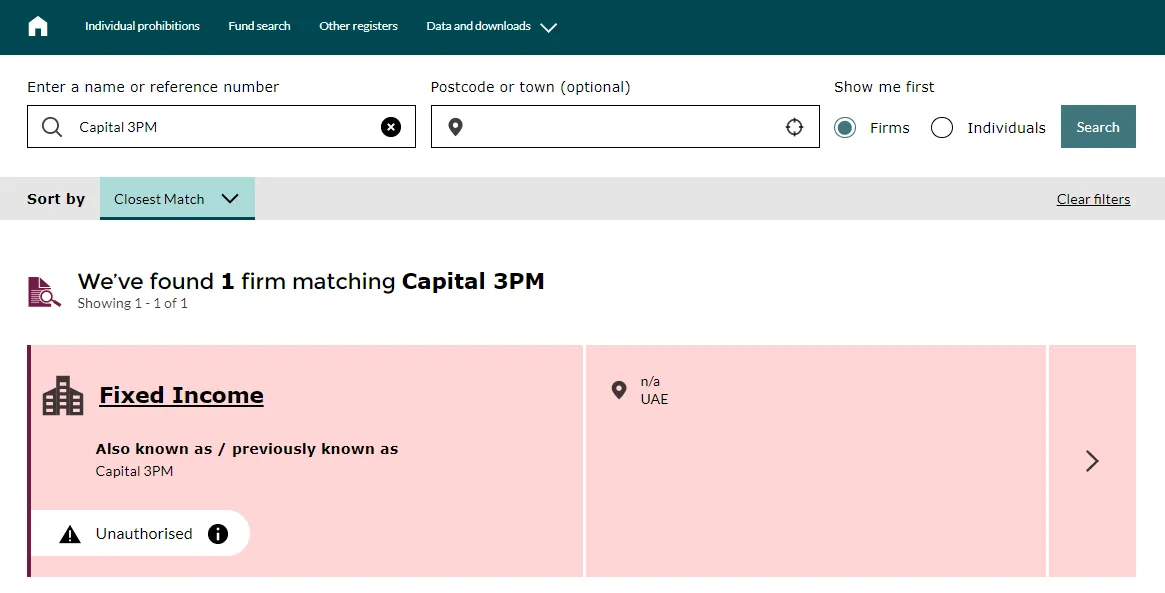Image resolution: width=1165 pixels, height=593 pixels.
Task: Go to the home page icon
Action: (x=38, y=27)
